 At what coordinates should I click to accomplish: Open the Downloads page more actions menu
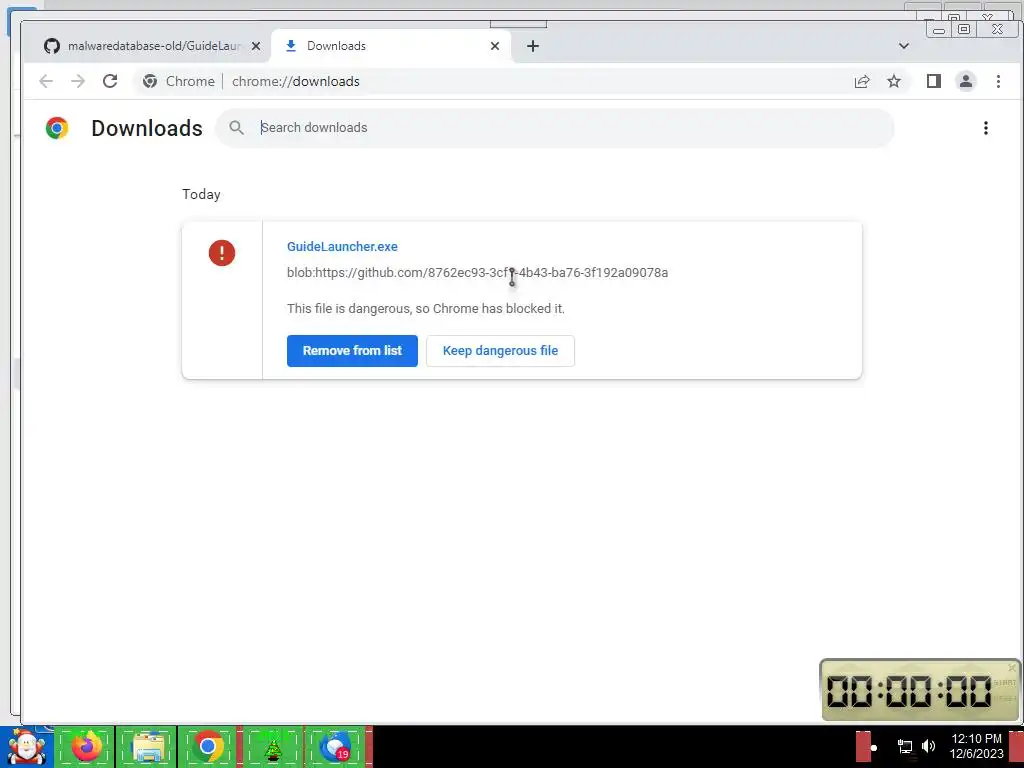pos(985,128)
